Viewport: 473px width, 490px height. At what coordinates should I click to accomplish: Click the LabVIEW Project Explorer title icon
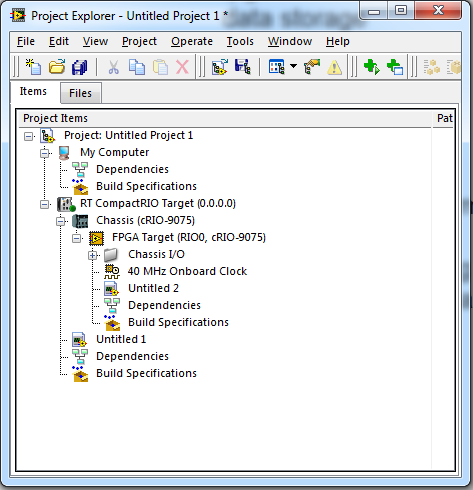tap(18, 16)
